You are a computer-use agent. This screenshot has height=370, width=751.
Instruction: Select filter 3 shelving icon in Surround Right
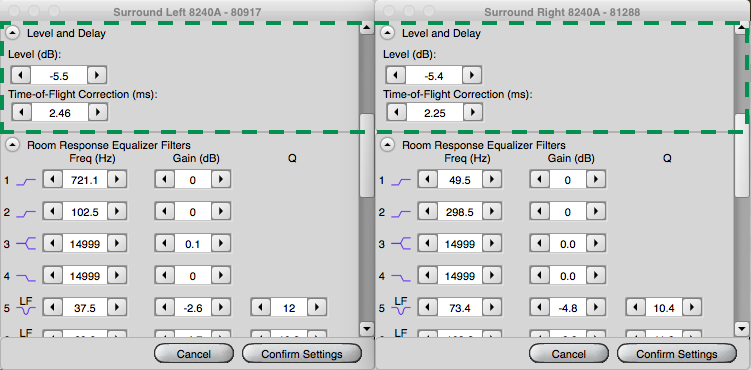tap(401, 244)
